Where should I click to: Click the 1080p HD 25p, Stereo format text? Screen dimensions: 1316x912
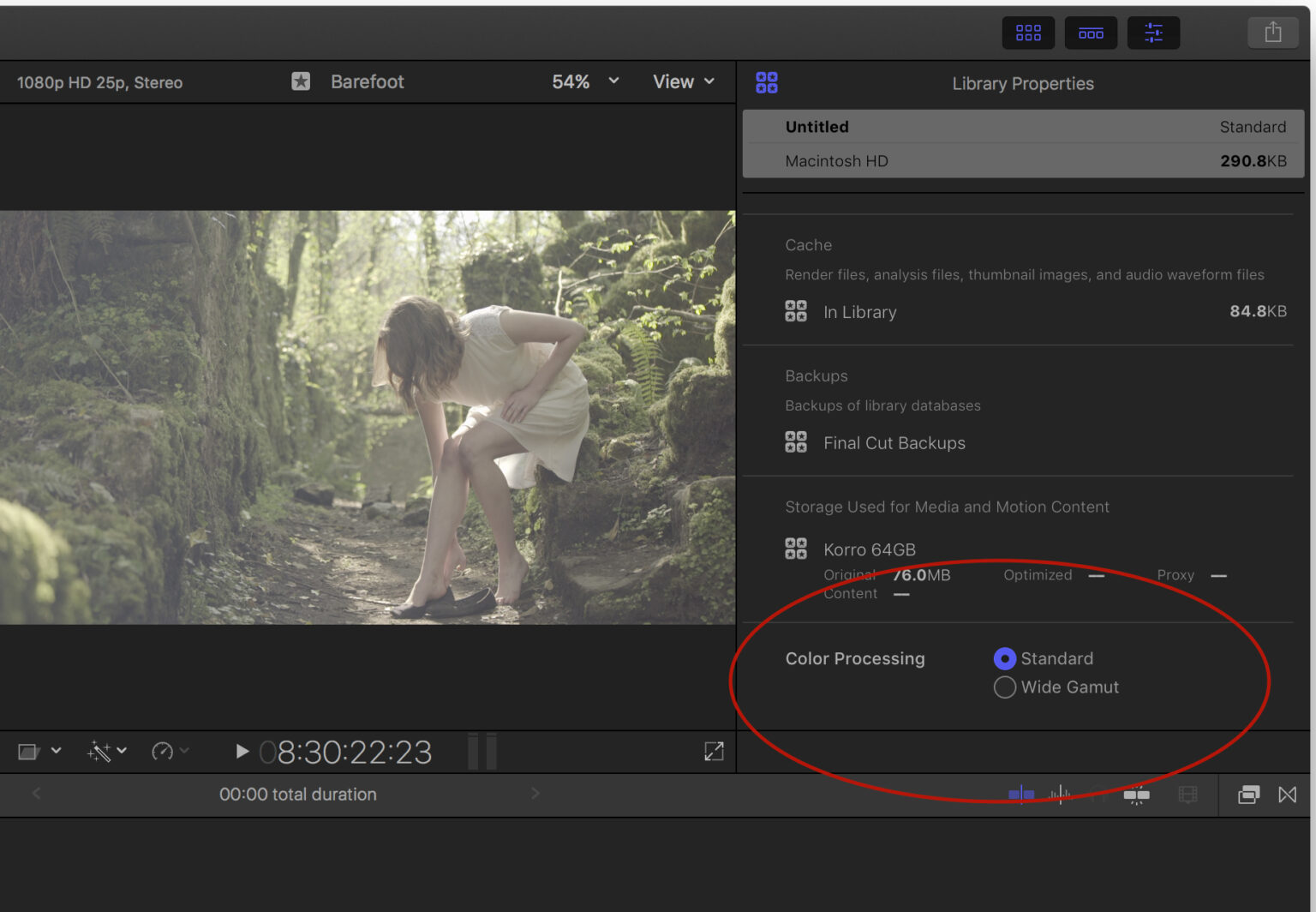(x=99, y=82)
